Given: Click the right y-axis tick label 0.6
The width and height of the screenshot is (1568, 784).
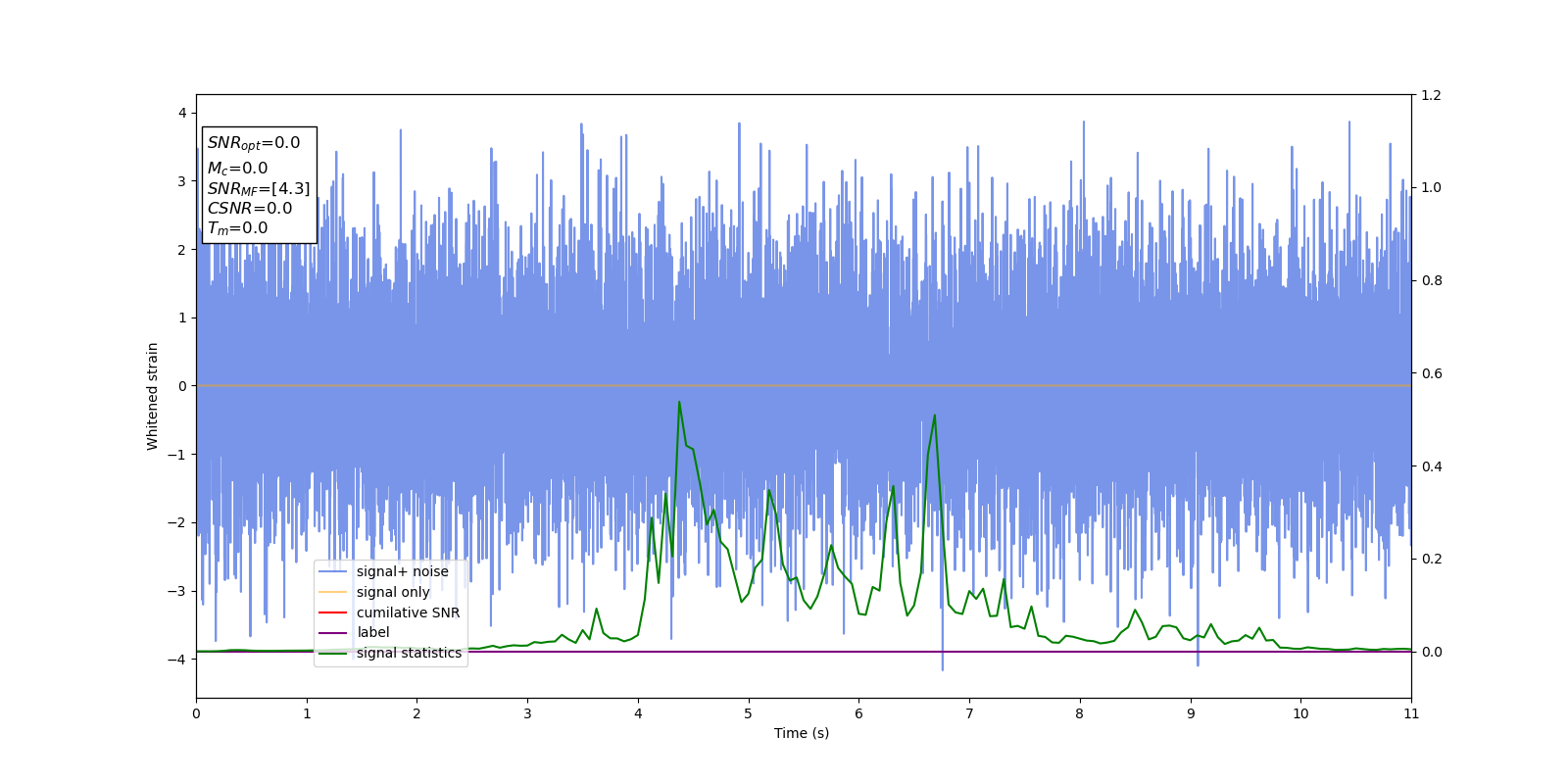Looking at the screenshot, I should pyautogui.click(x=1432, y=373).
